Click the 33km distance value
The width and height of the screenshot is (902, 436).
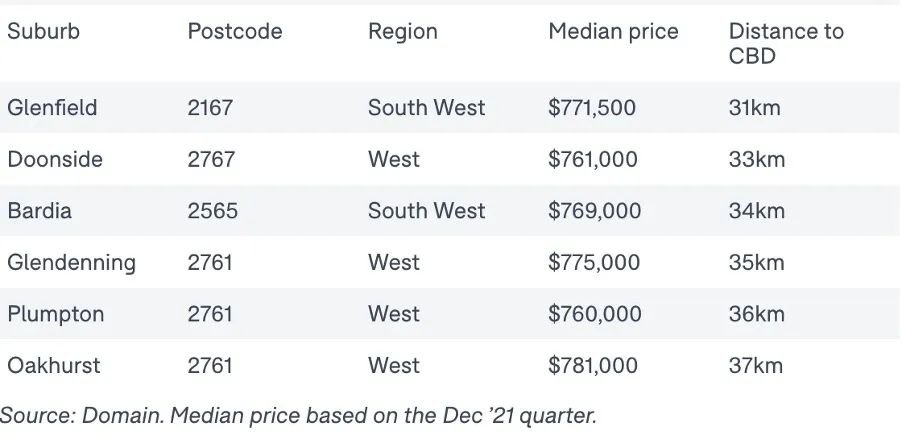[756, 159]
